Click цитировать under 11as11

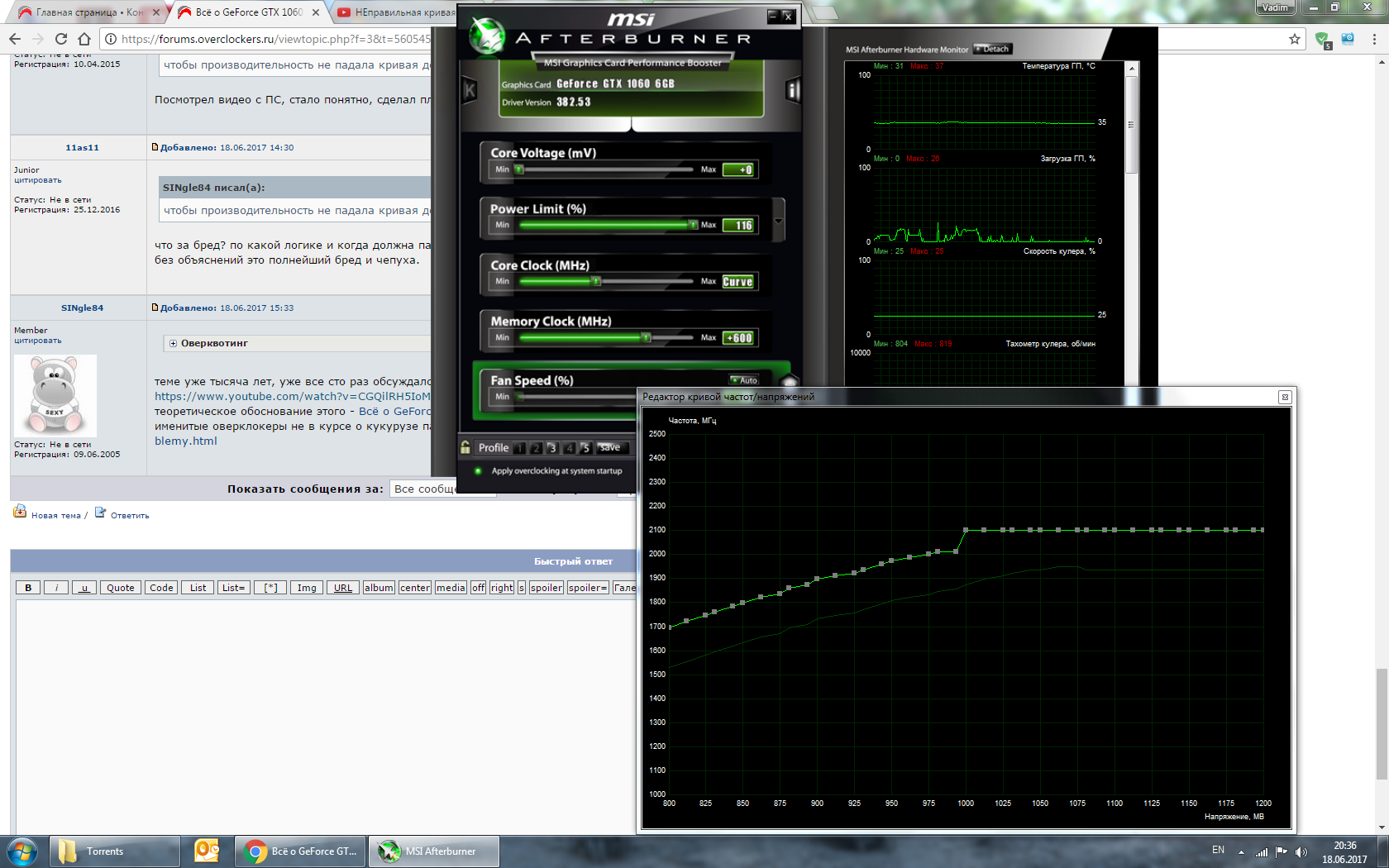(37, 180)
